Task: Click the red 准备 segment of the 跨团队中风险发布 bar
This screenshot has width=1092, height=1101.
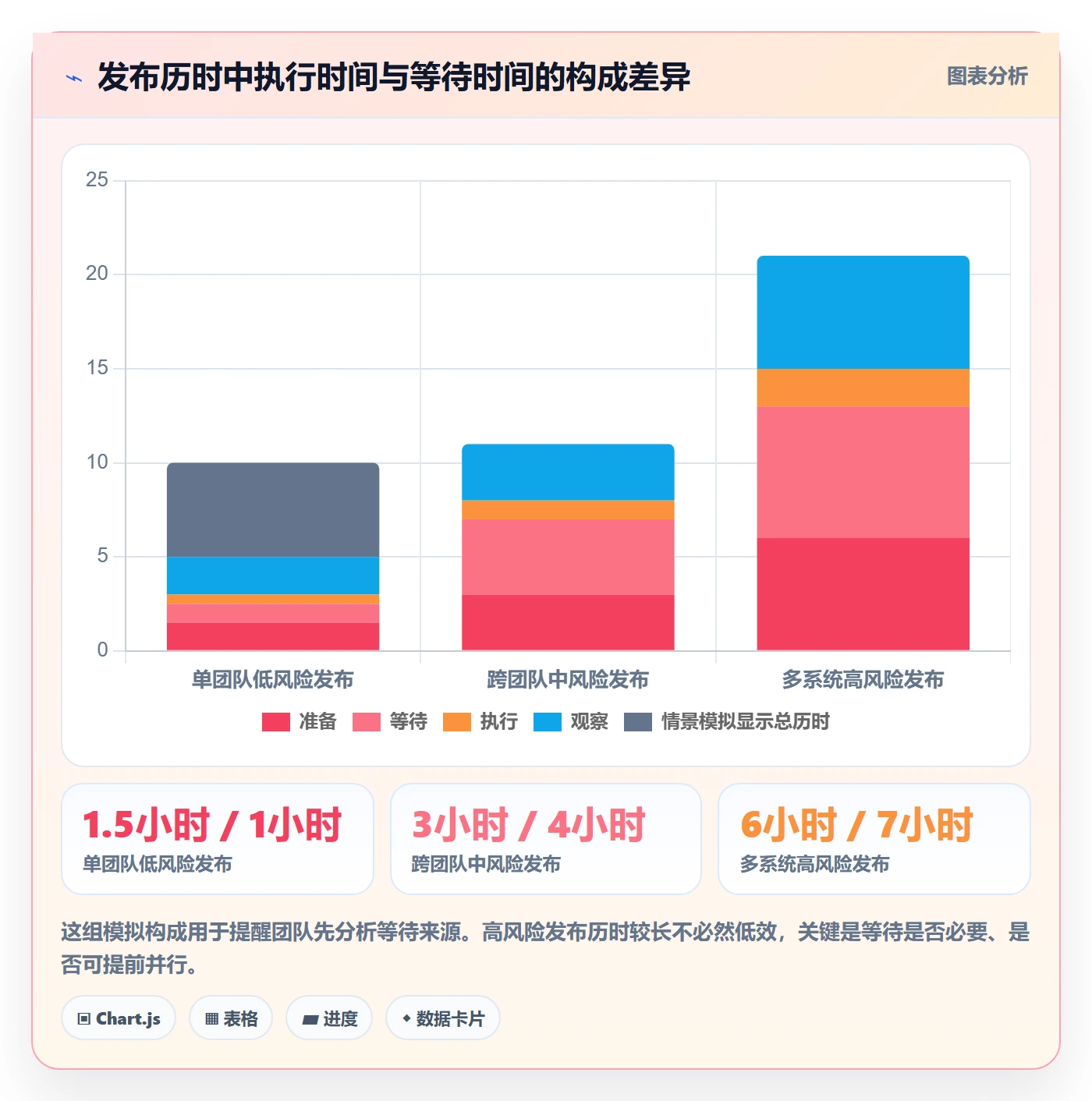Action: point(568,622)
